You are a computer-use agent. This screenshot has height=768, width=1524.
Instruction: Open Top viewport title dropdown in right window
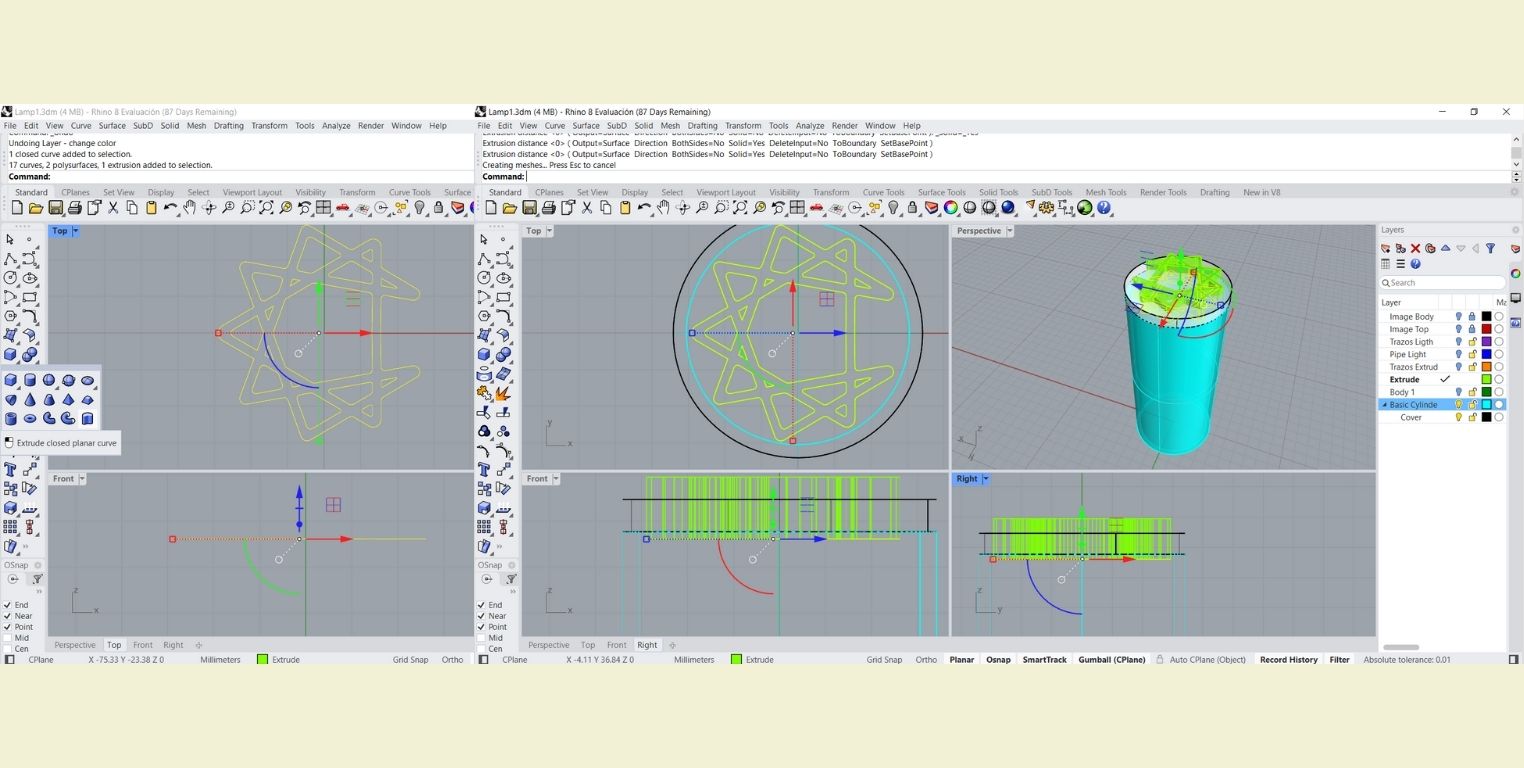549,231
